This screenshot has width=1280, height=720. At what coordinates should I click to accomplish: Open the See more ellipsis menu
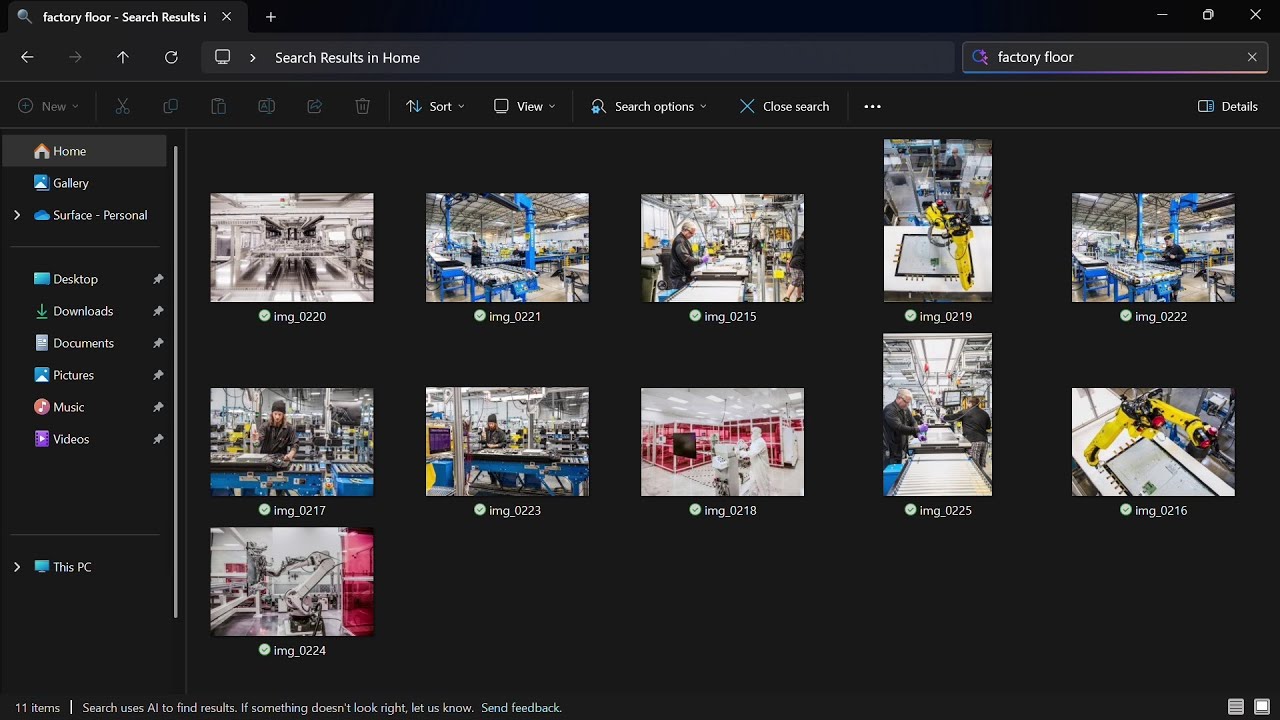[872, 106]
